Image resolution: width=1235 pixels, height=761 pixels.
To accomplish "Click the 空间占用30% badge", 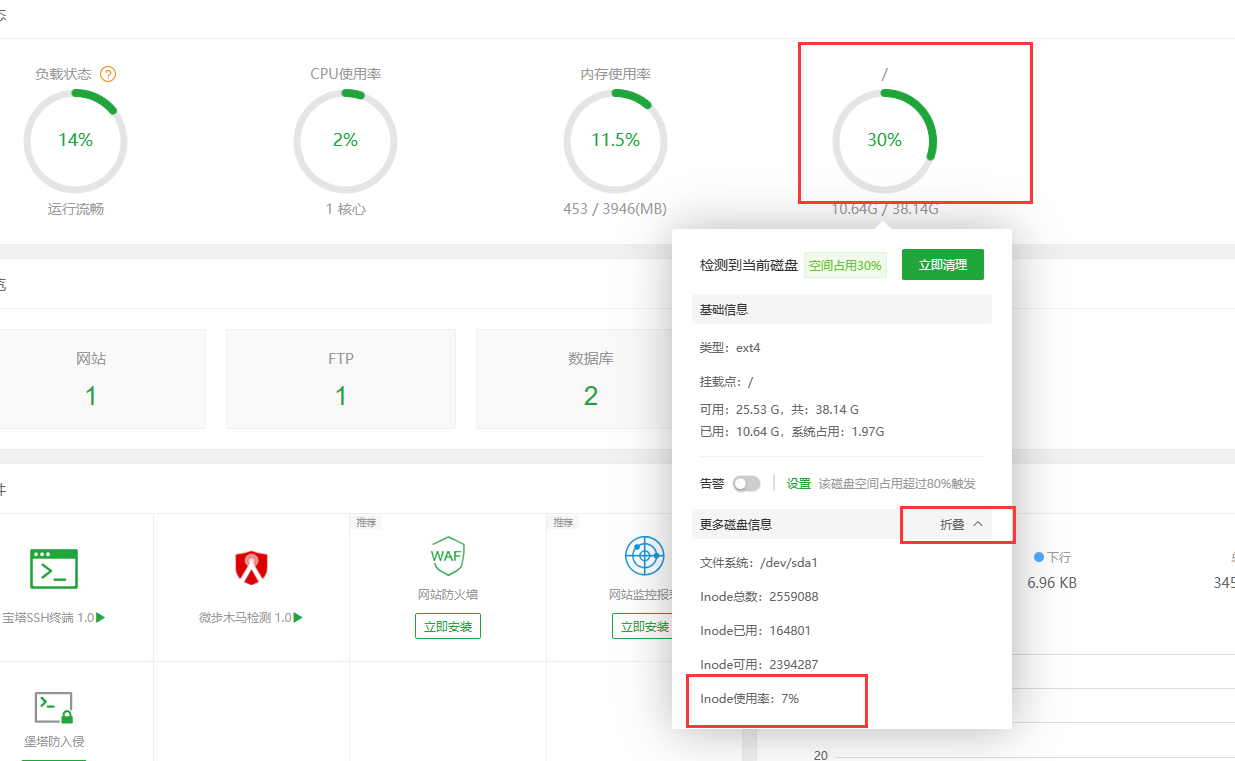I will (845, 265).
